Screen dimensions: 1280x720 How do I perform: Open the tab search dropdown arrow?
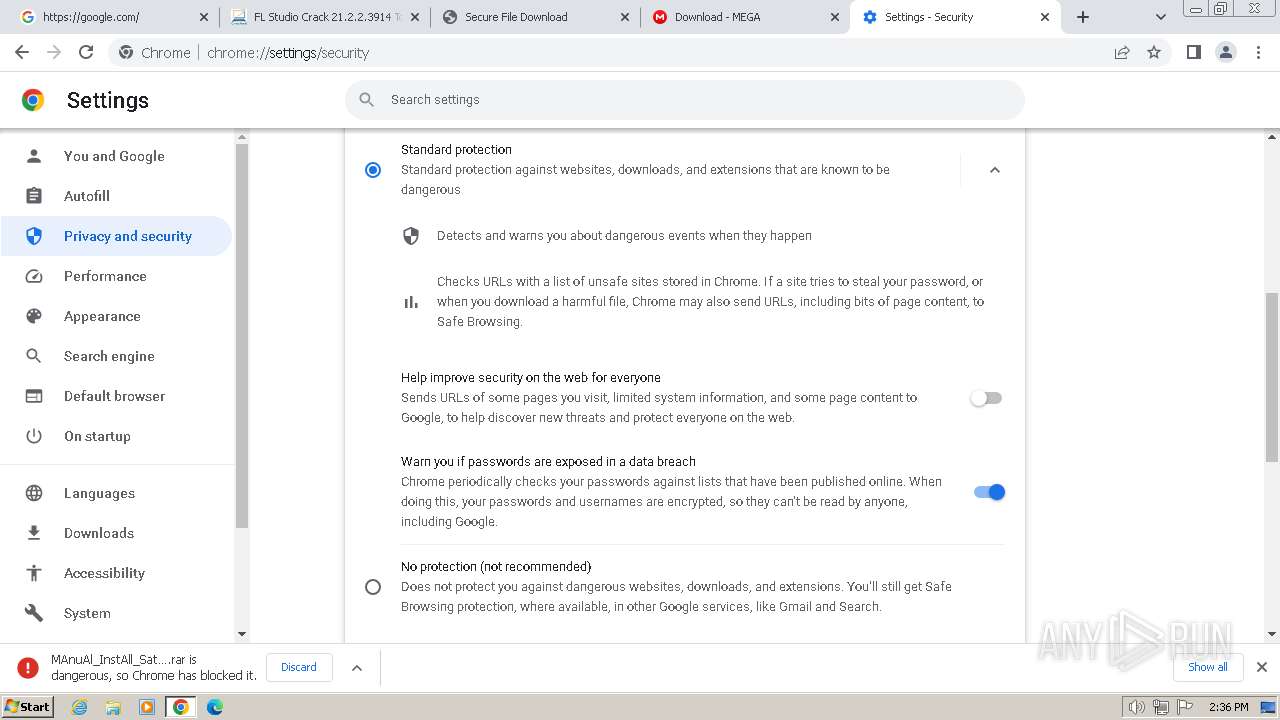(x=1161, y=17)
